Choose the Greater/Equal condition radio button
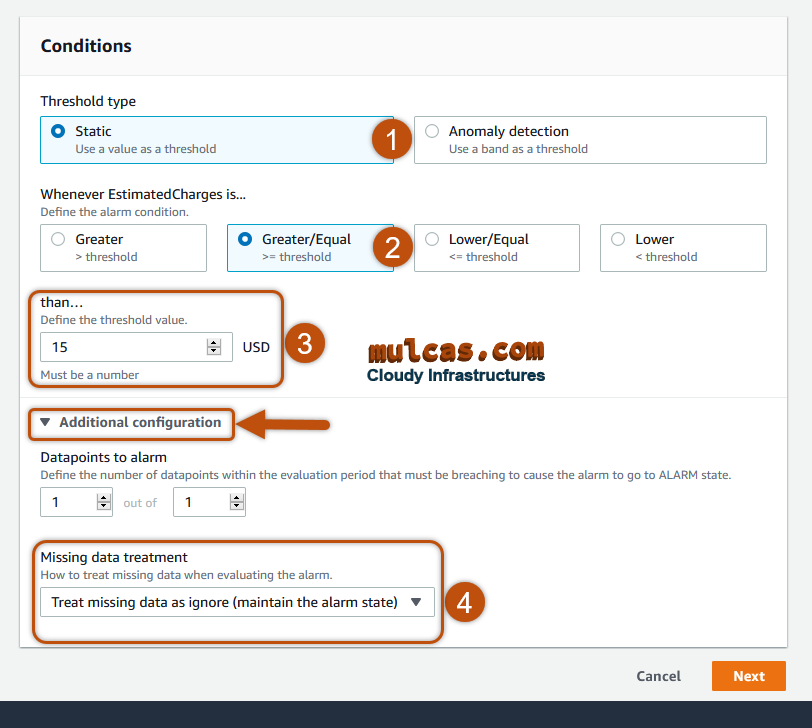 click(x=245, y=239)
